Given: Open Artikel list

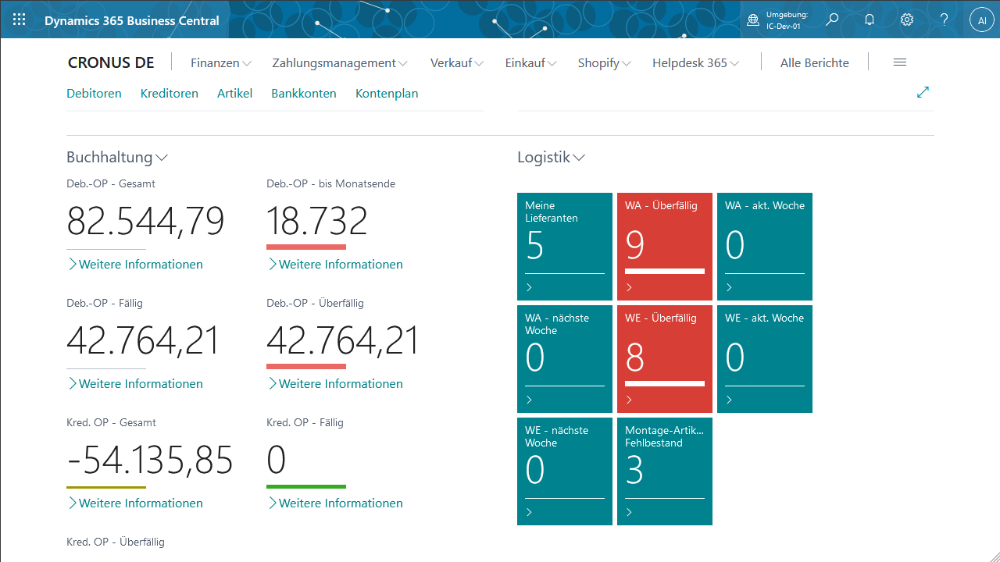Looking at the screenshot, I should click(x=235, y=93).
